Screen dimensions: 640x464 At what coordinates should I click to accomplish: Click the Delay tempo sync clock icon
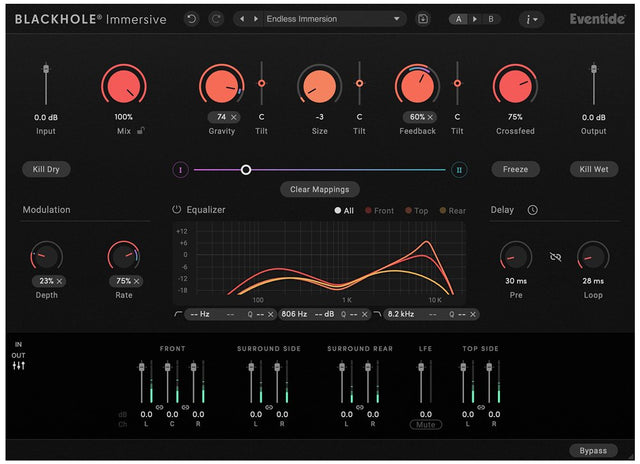click(532, 210)
